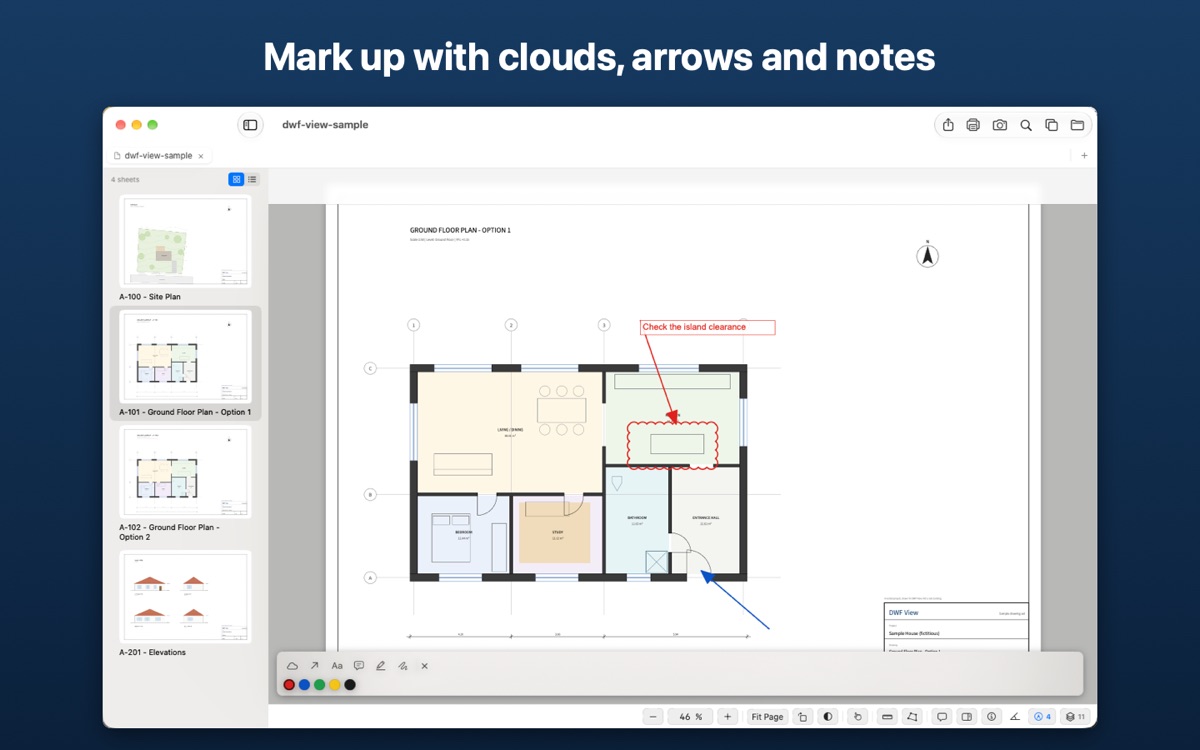The height and width of the screenshot is (750, 1200).
Task: Open search with magnifier icon
Action: (x=1026, y=125)
